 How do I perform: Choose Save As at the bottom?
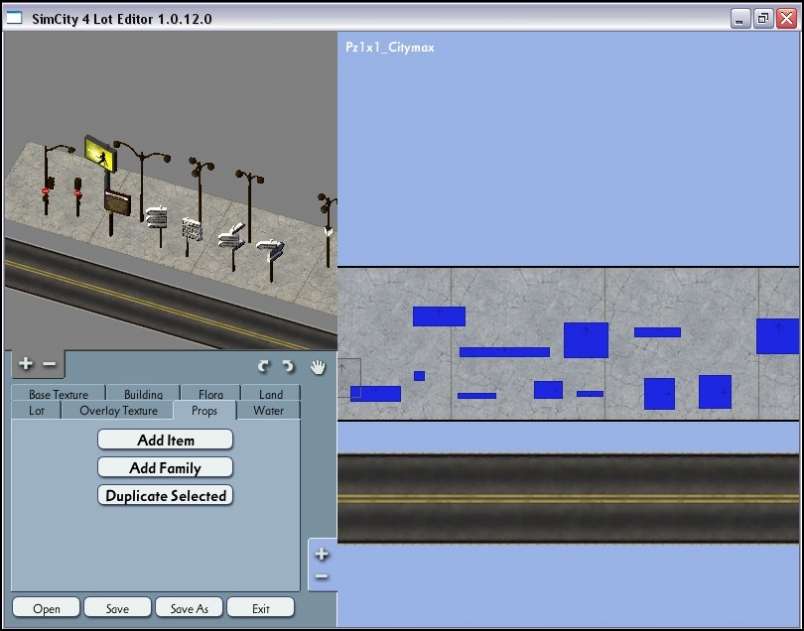pos(188,608)
